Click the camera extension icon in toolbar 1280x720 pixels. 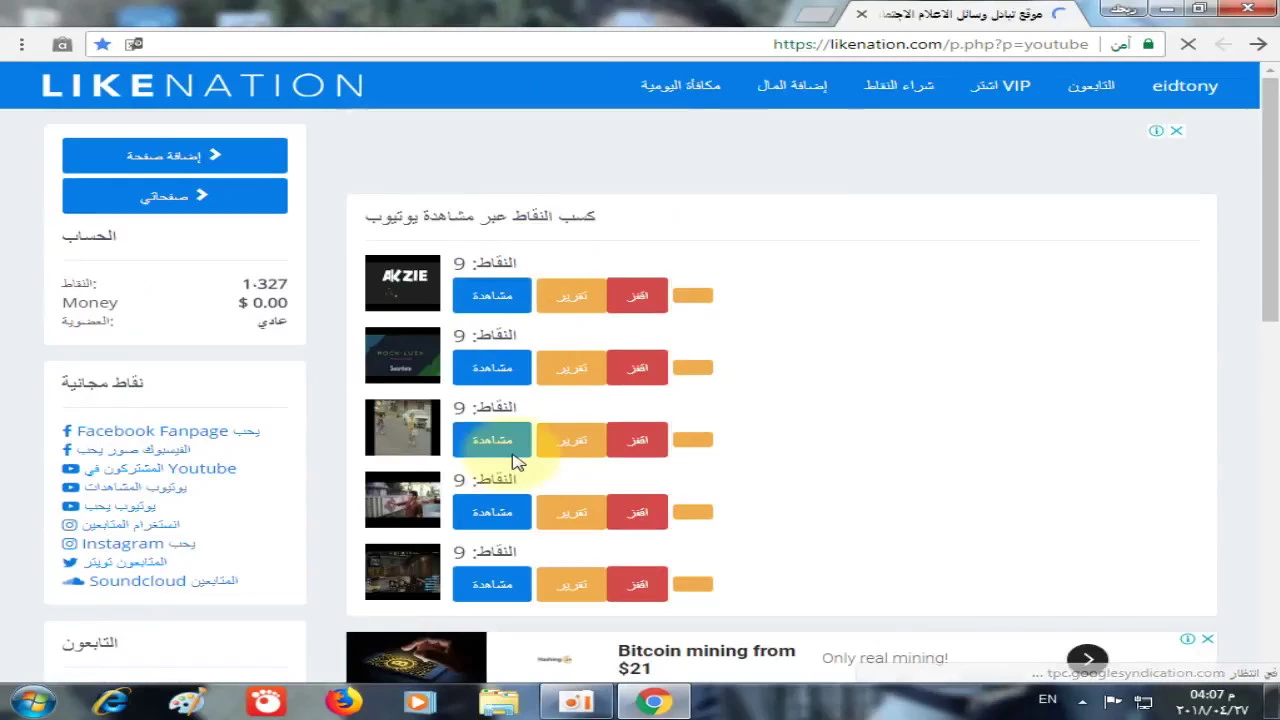click(x=62, y=44)
